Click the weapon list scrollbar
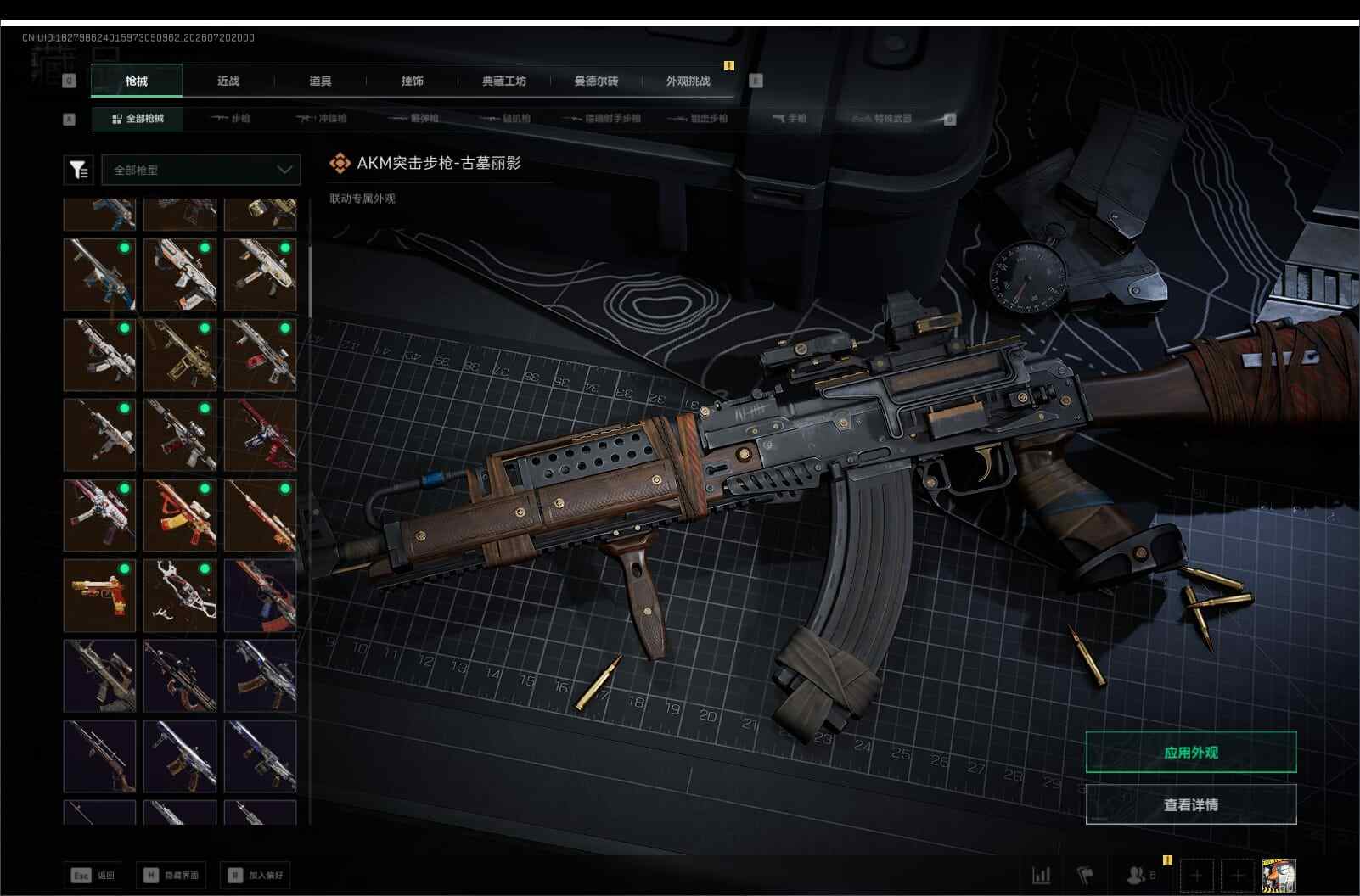Viewport: 1360px width, 896px height. point(310,282)
